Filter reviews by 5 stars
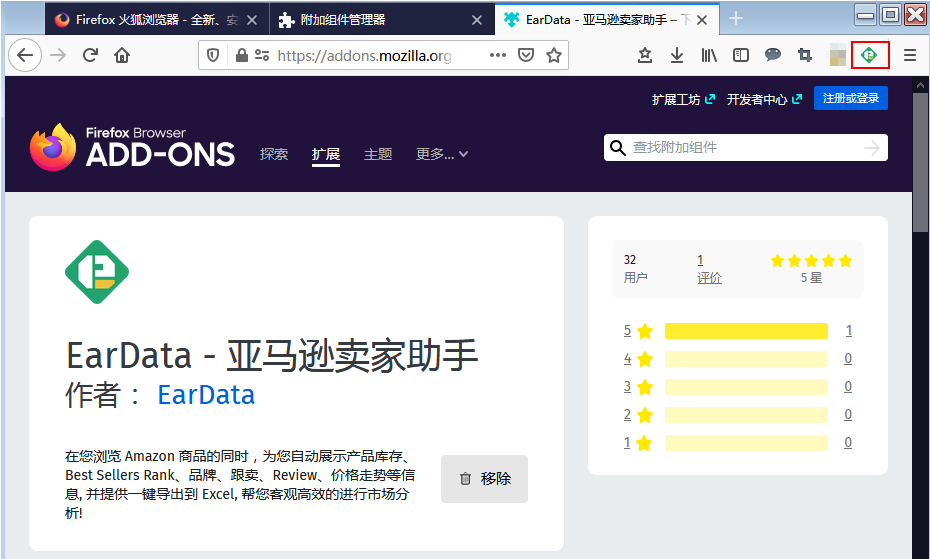The image size is (930, 559). (638, 331)
